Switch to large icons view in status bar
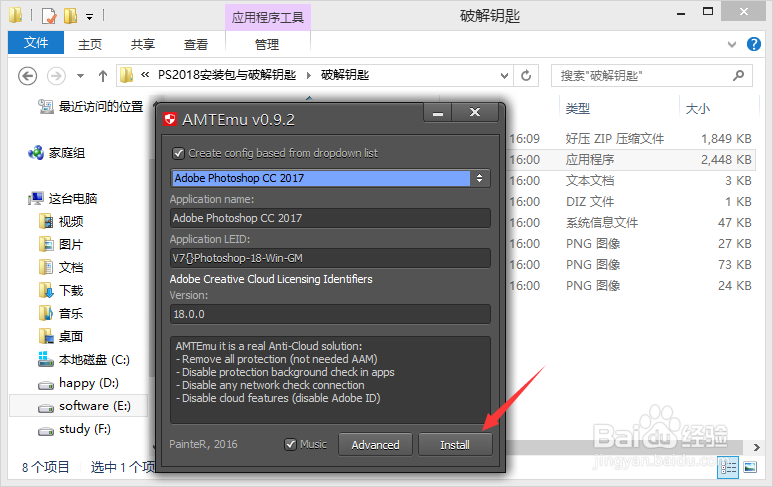Viewport: 773px width, 487px height. pos(750,467)
